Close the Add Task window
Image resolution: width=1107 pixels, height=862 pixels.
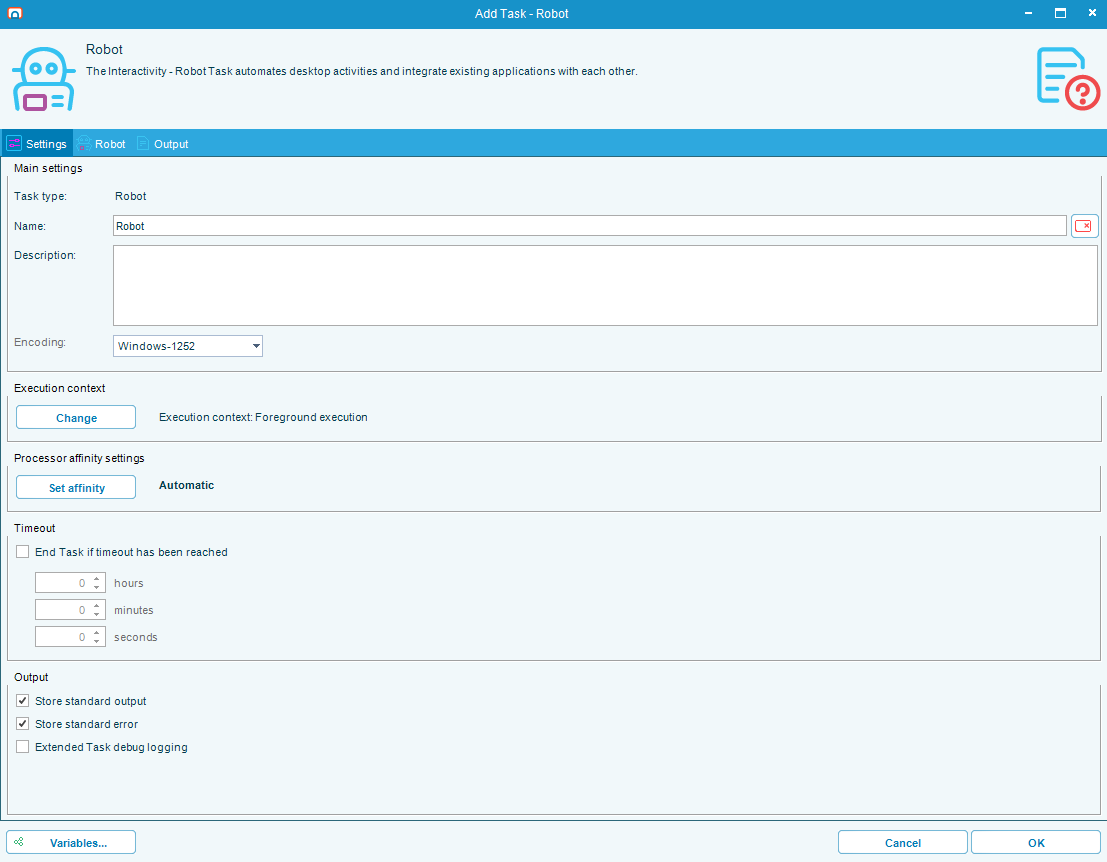1092,13
